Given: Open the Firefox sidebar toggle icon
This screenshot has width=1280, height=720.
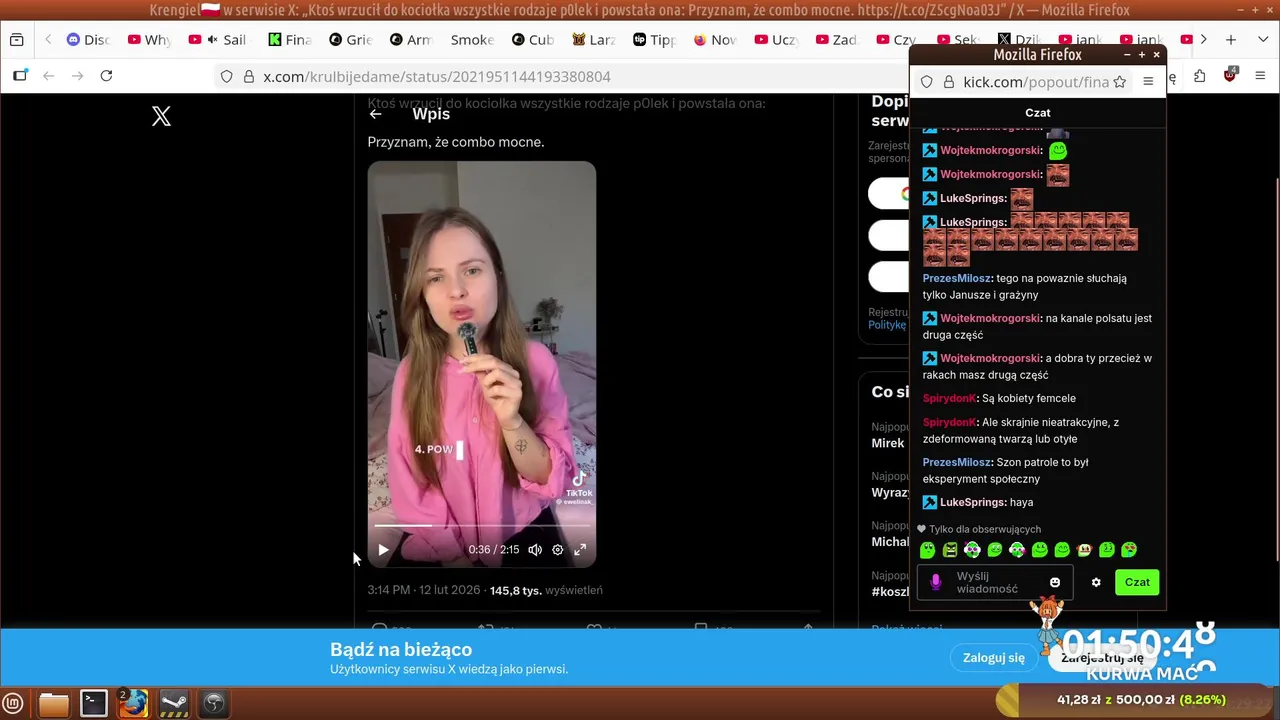Looking at the screenshot, I should pyautogui.click(x=20, y=76).
